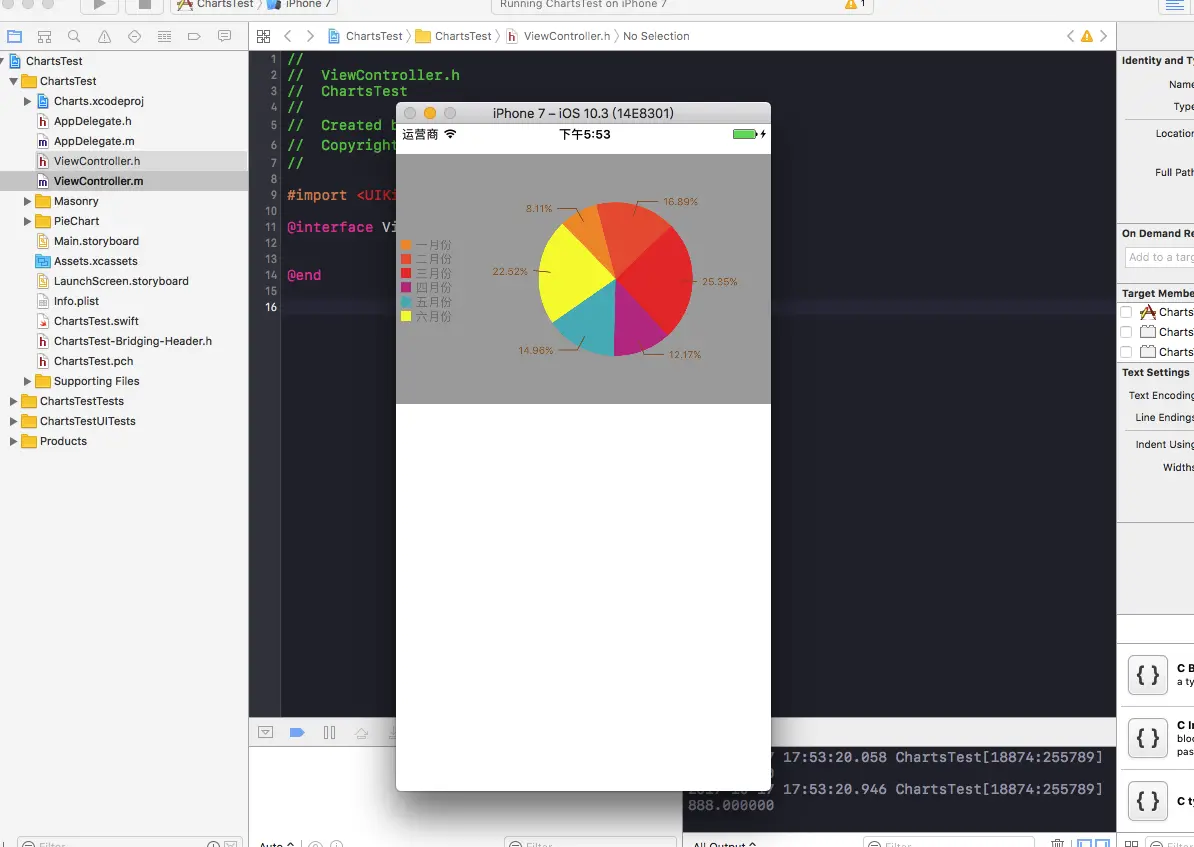The height and width of the screenshot is (847, 1194).
Task: Click ViewController.h in jump bar breadcrumb
Action: 558,36
